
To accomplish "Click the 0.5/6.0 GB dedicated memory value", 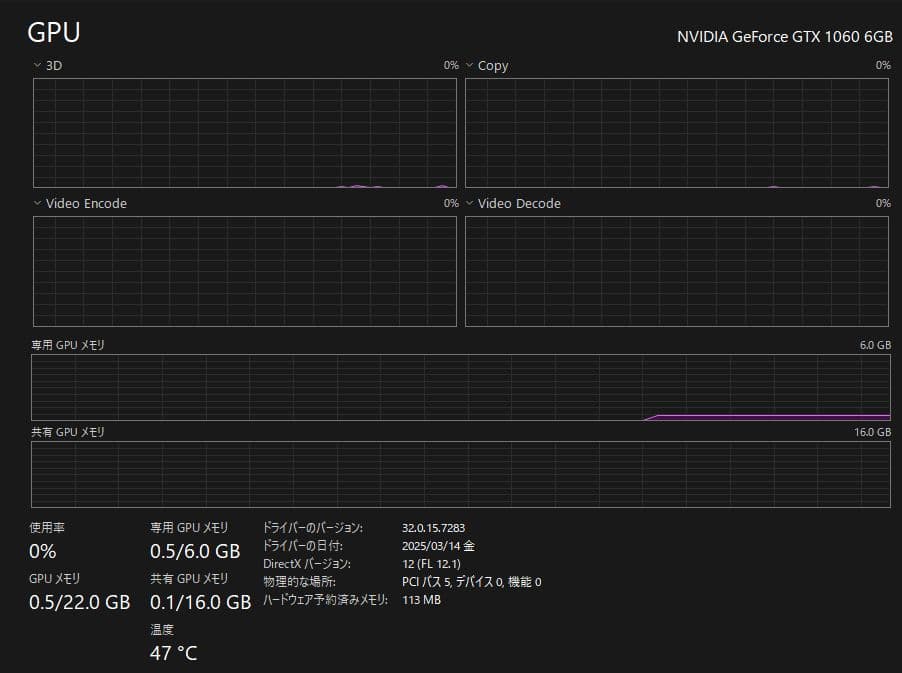I will point(196,550).
